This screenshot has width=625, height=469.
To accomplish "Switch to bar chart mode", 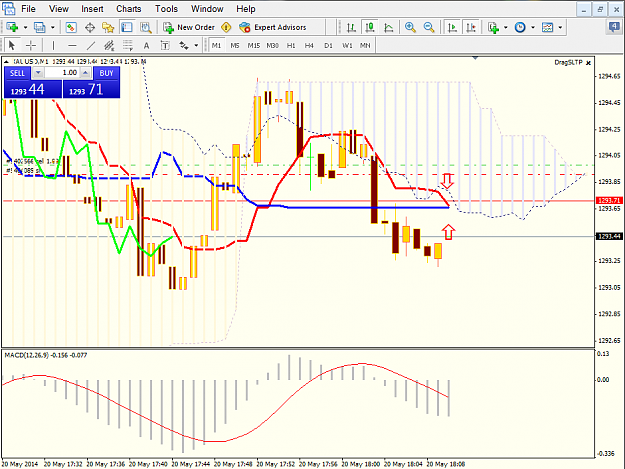I will [x=351, y=27].
